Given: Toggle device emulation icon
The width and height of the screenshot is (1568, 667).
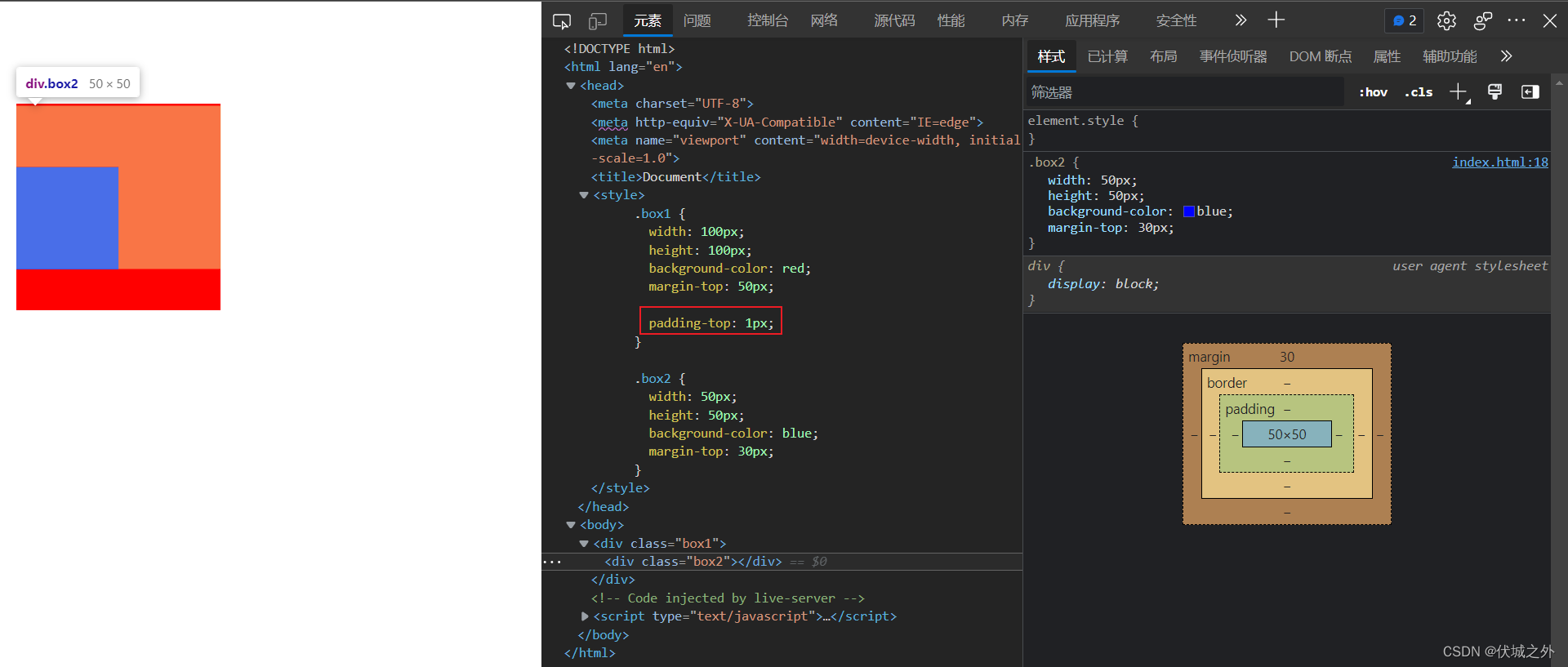Looking at the screenshot, I should 598,21.
